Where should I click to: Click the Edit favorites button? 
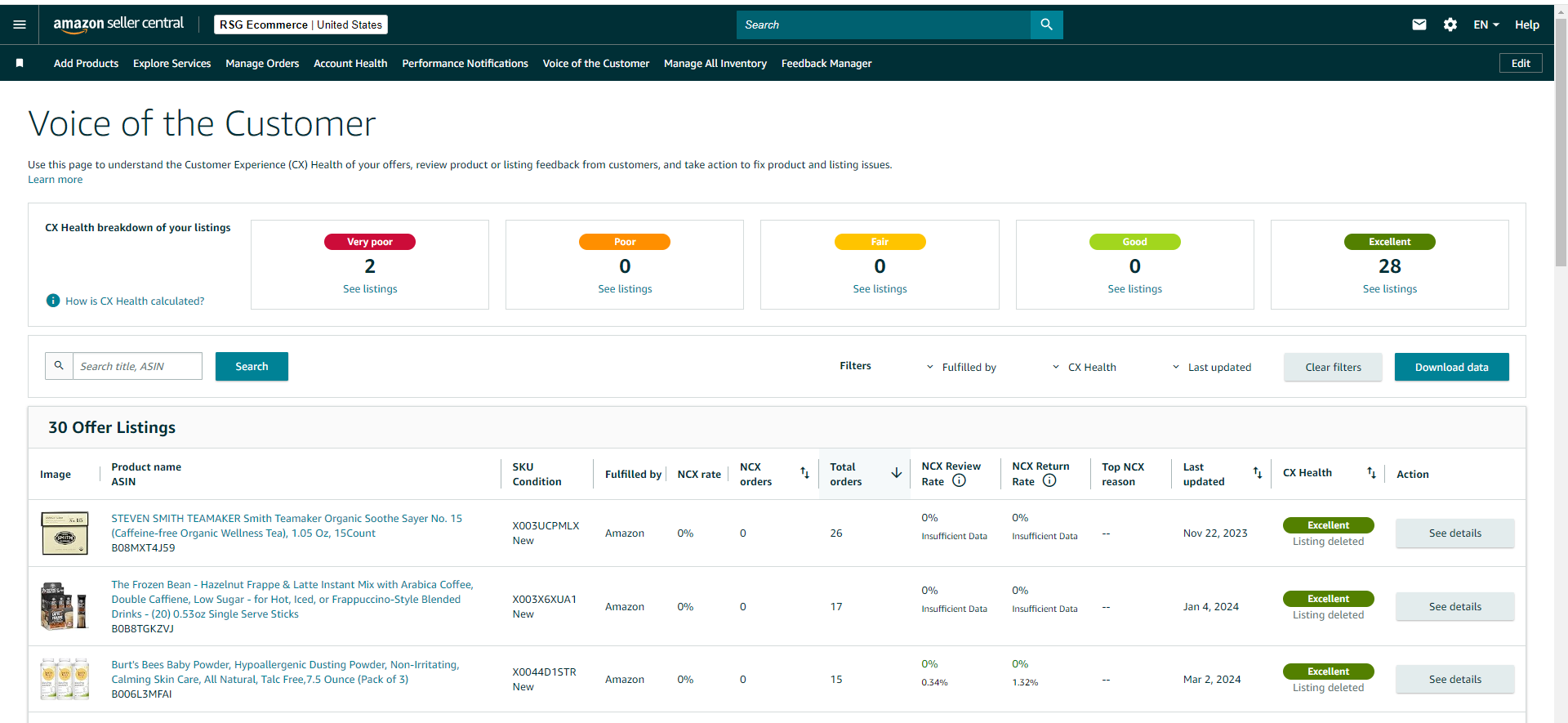(x=1521, y=63)
